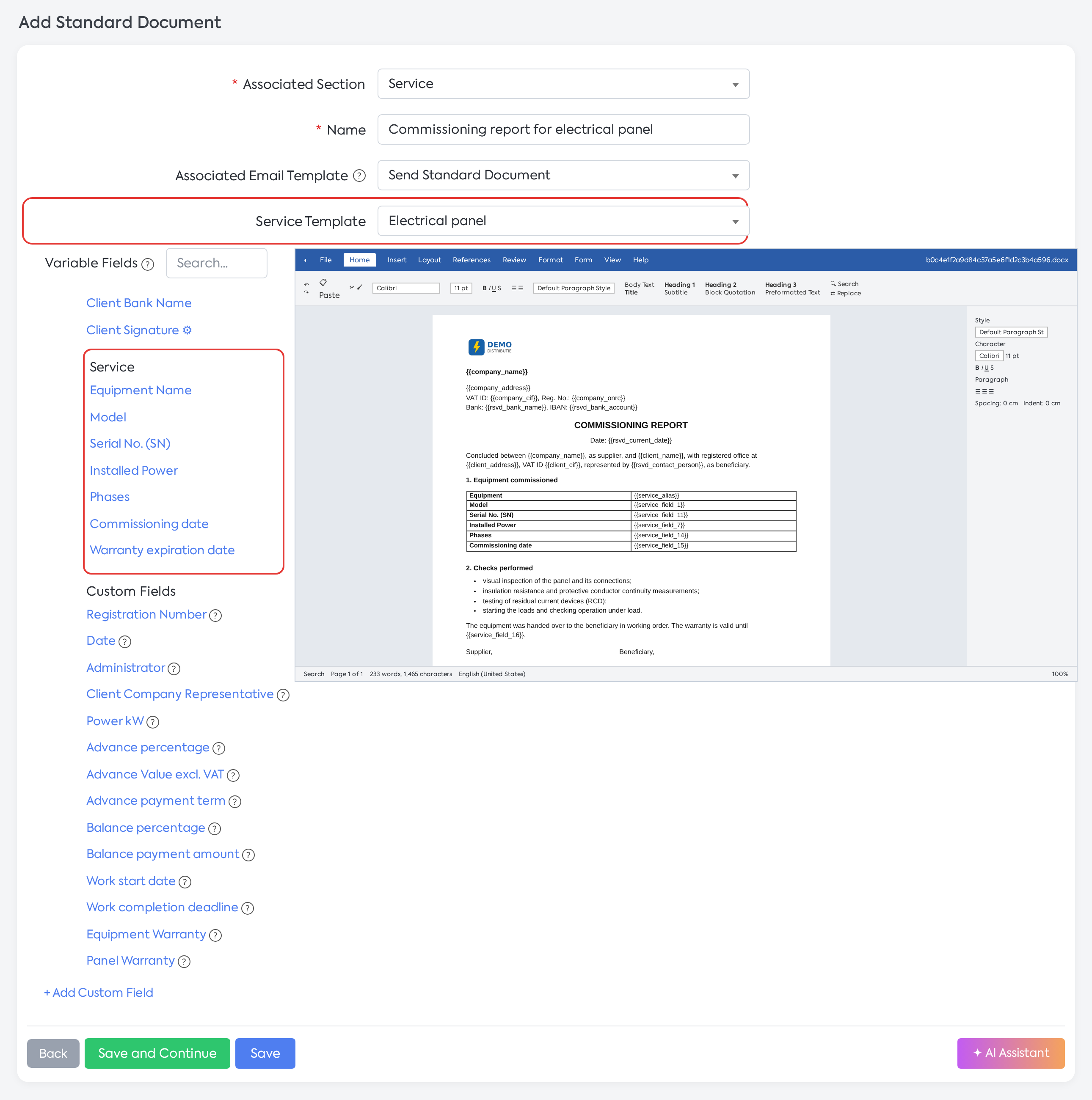Open the File menu in editor
This screenshot has width=1092, height=1100.
[325, 260]
